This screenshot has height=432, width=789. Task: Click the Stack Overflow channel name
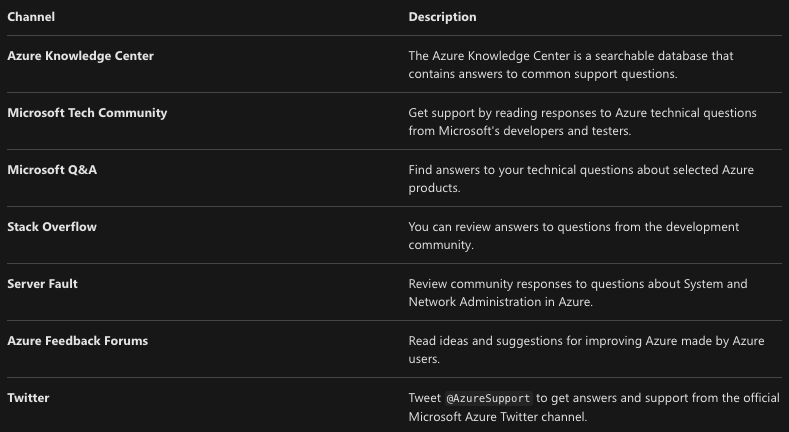pyautogui.click(x=52, y=227)
